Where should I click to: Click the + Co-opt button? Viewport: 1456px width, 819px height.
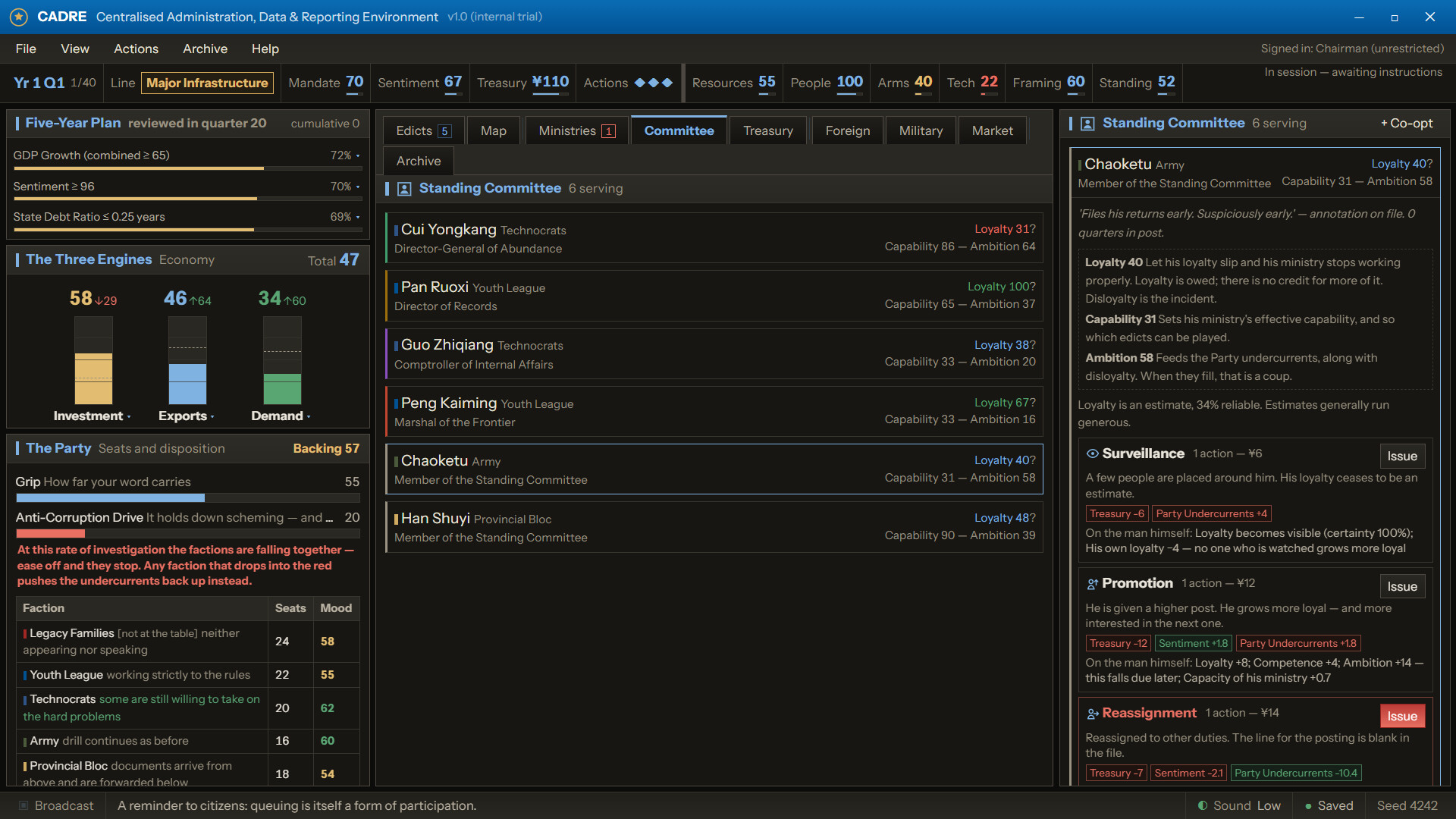[x=1407, y=124]
